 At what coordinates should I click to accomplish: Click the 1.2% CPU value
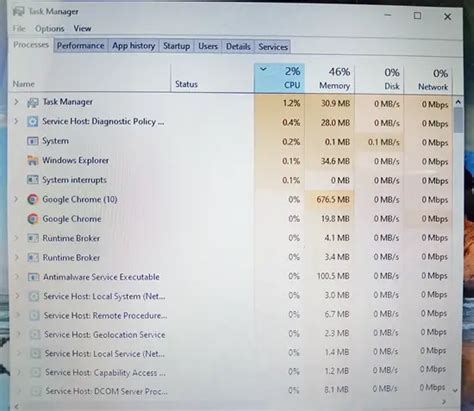(x=291, y=103)
